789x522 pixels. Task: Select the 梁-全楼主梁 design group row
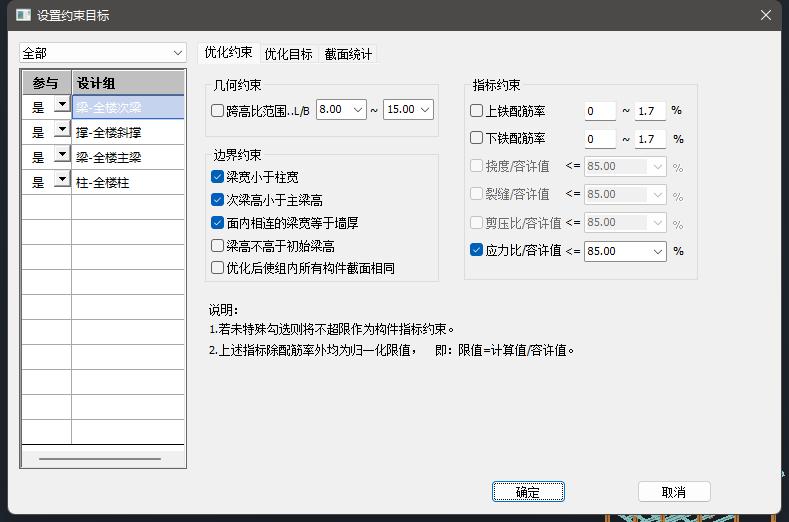point(128,158)
